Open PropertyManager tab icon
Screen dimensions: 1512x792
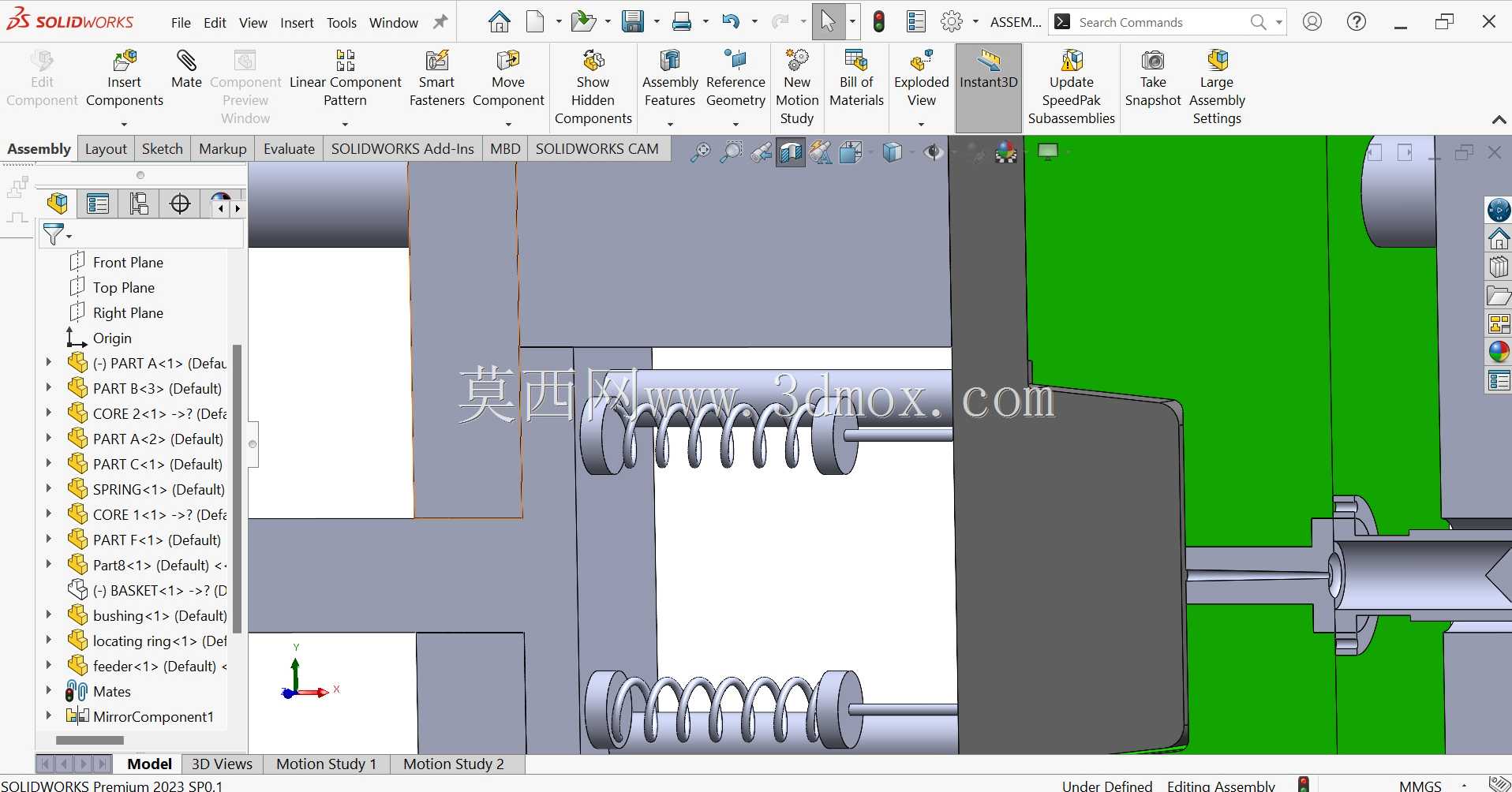[98, 204]
